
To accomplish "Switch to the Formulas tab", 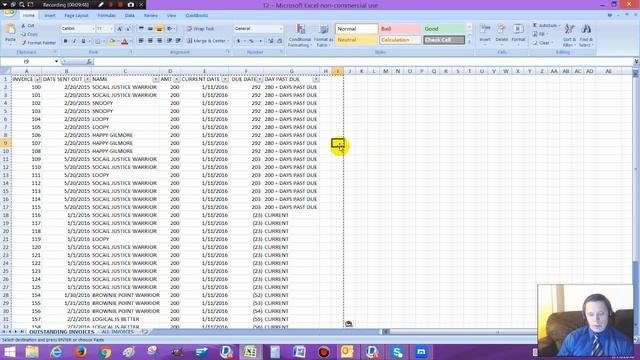I will 107,16.
